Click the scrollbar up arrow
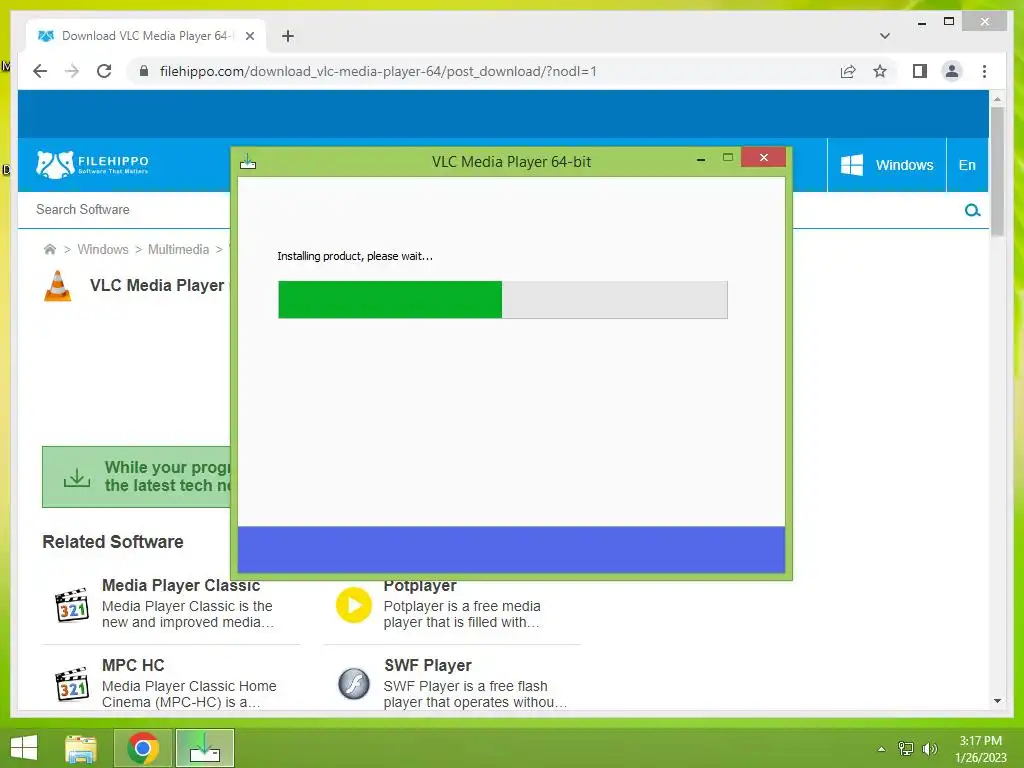This screenshot has width=1024, height=768. 997,99
